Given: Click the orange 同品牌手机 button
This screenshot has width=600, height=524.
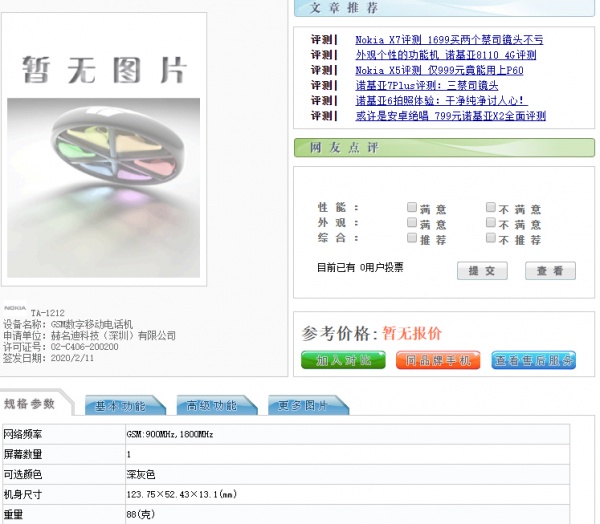Looking at the screenshot, I should point(438,360).
